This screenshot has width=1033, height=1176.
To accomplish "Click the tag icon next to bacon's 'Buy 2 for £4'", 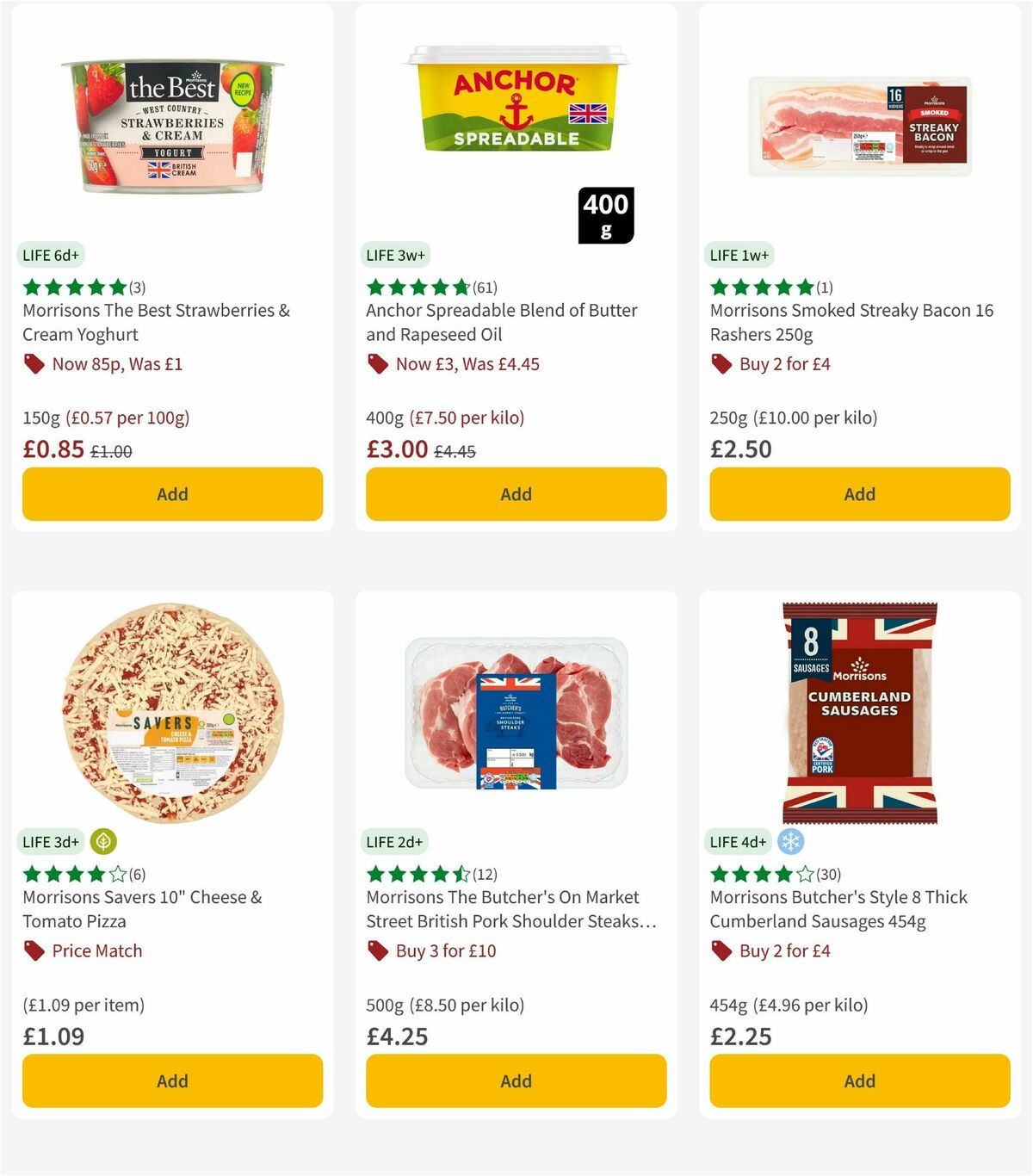I will [x=721, y=364].
